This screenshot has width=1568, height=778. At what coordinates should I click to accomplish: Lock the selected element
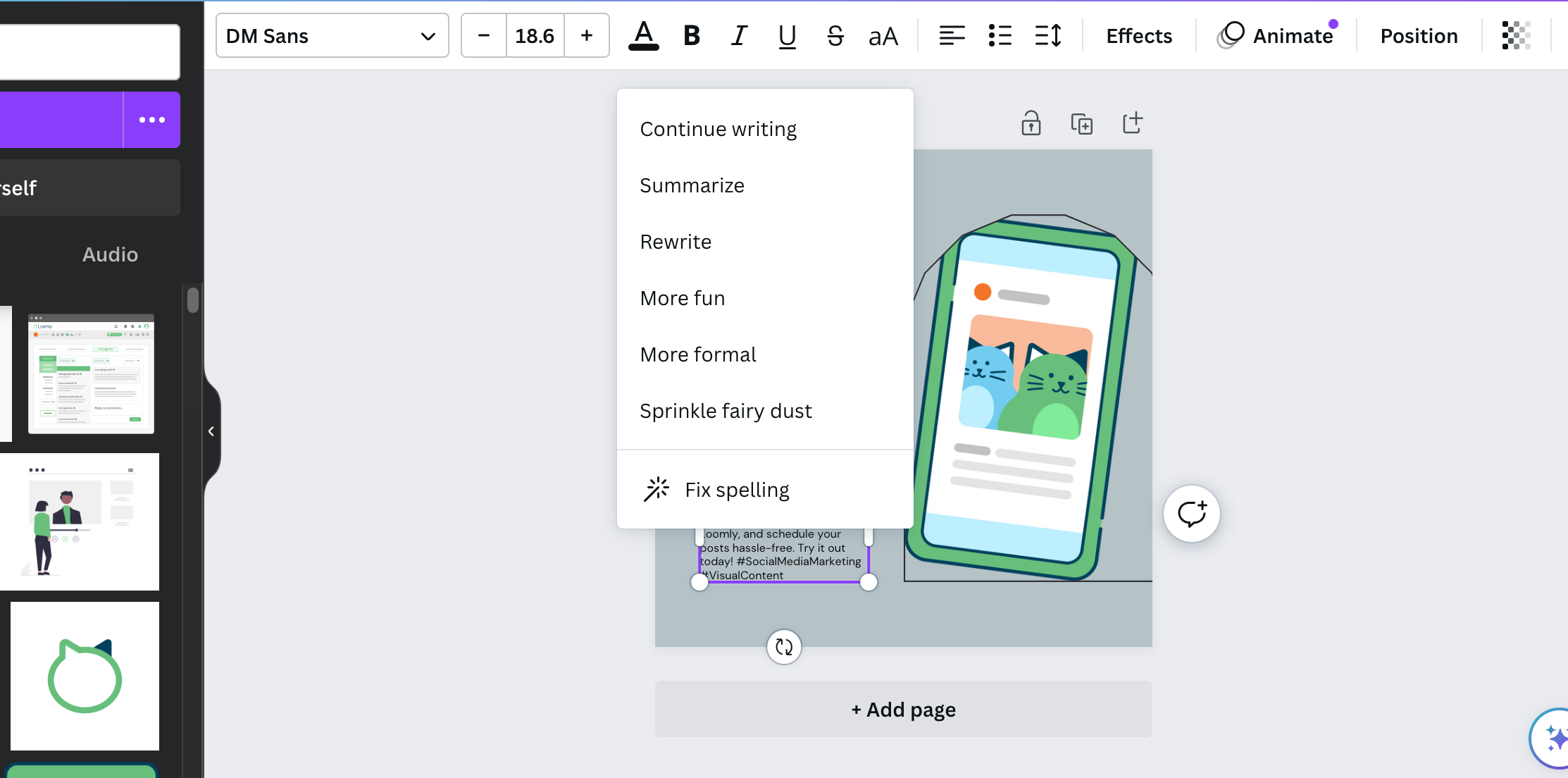(1031, 123)
